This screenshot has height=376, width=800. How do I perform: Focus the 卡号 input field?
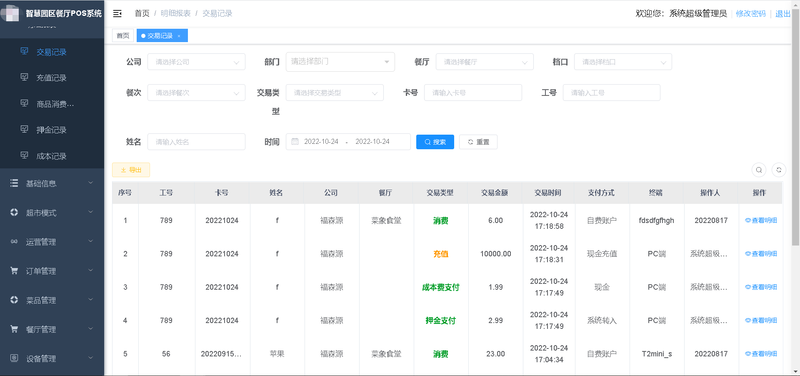[473, 93]
